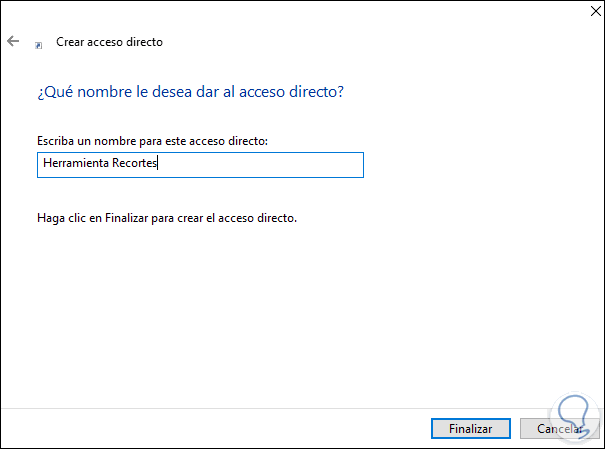Click the back arrow in the wizard header
Screen dimensions: 605x449
coord(12,42)
